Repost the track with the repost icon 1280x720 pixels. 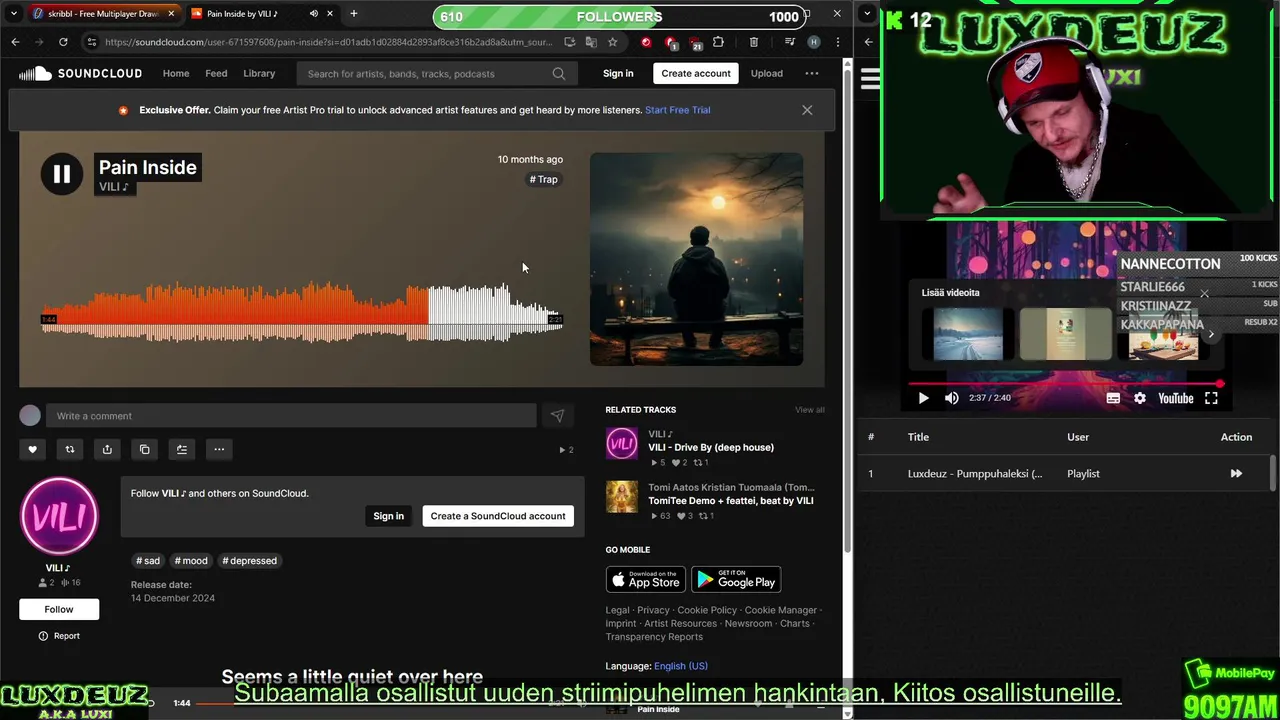[70, 449]
